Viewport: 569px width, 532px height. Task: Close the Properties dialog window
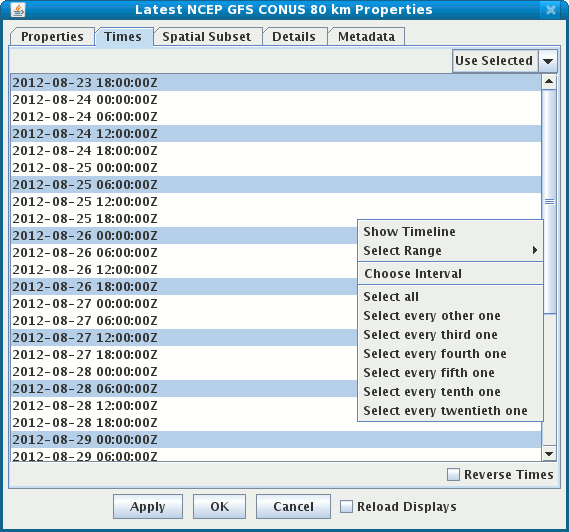tap(550, 10)
